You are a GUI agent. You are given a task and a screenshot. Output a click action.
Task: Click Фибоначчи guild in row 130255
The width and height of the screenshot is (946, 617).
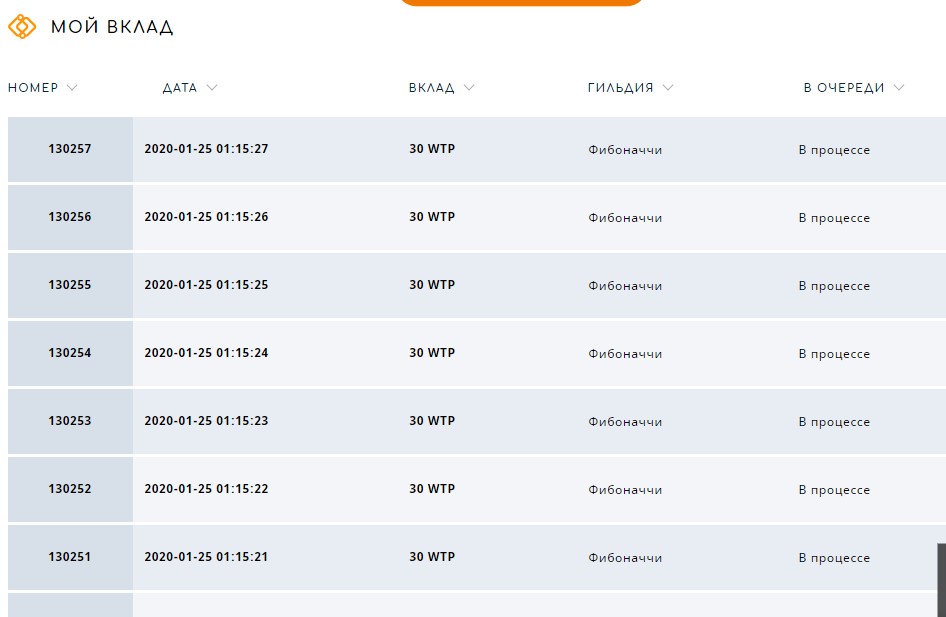pos(625,285)
